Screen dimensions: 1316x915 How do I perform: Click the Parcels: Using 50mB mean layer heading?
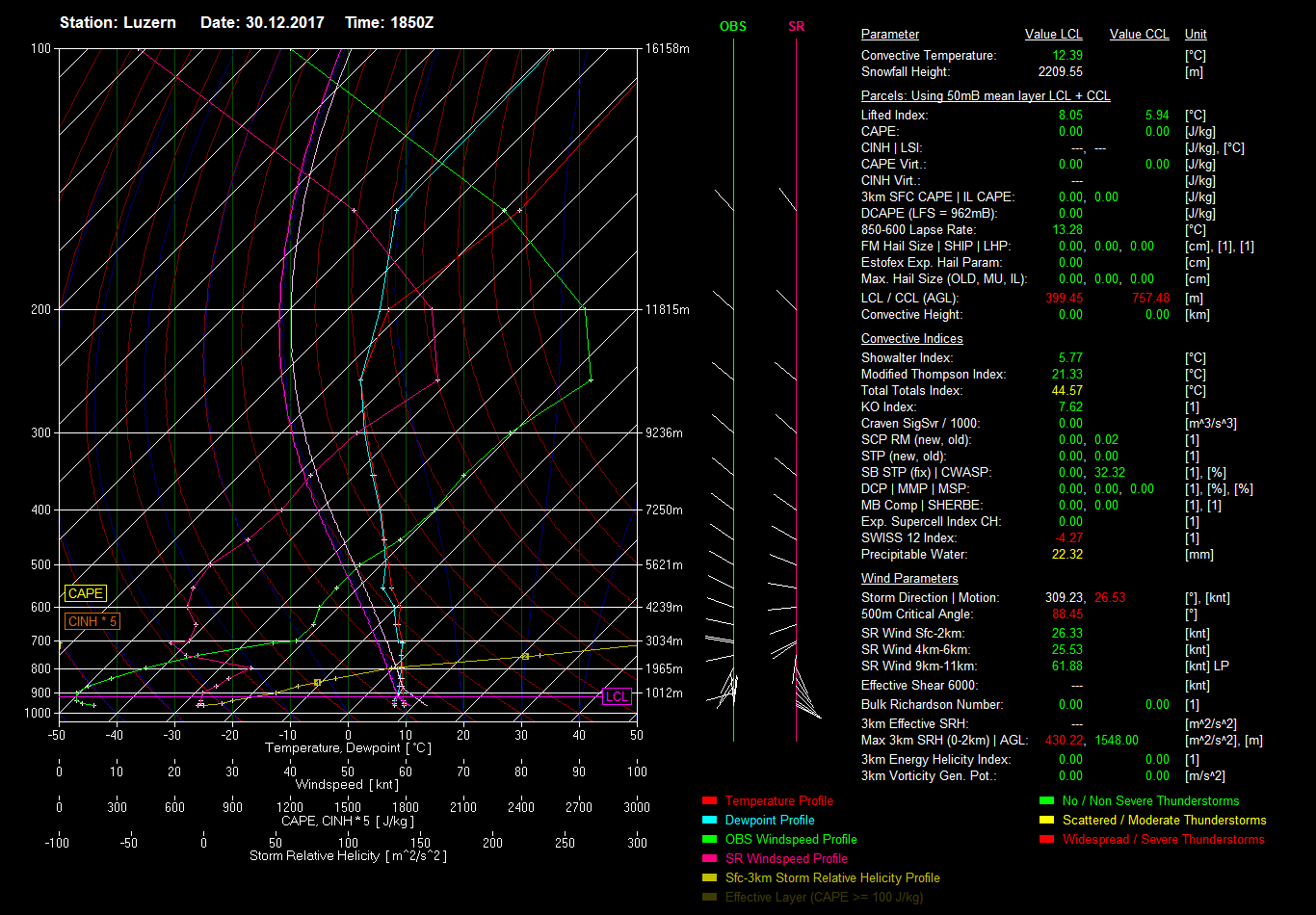[985, 96]
